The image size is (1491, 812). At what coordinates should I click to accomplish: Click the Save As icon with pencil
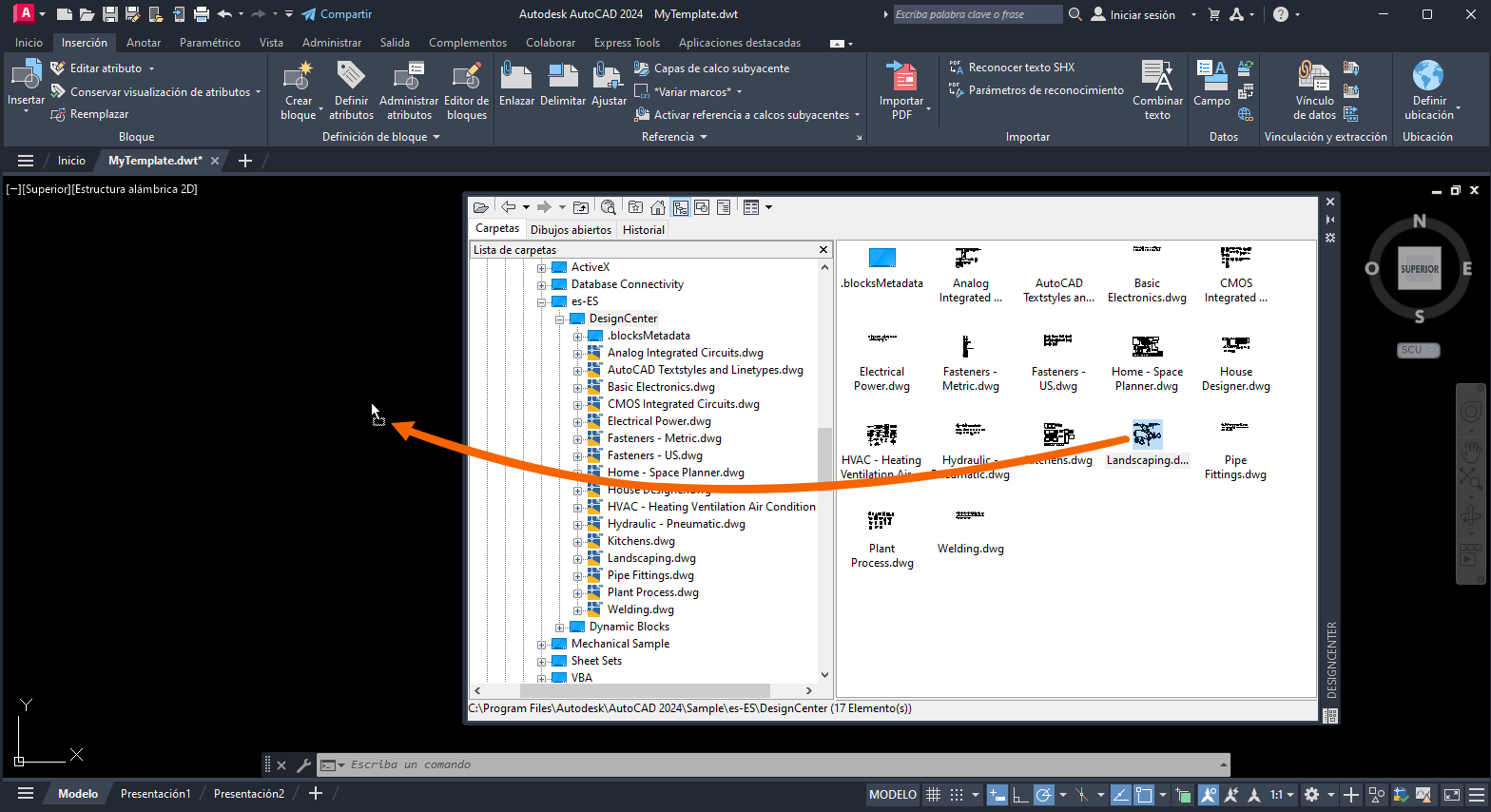(x=132, y=14)
